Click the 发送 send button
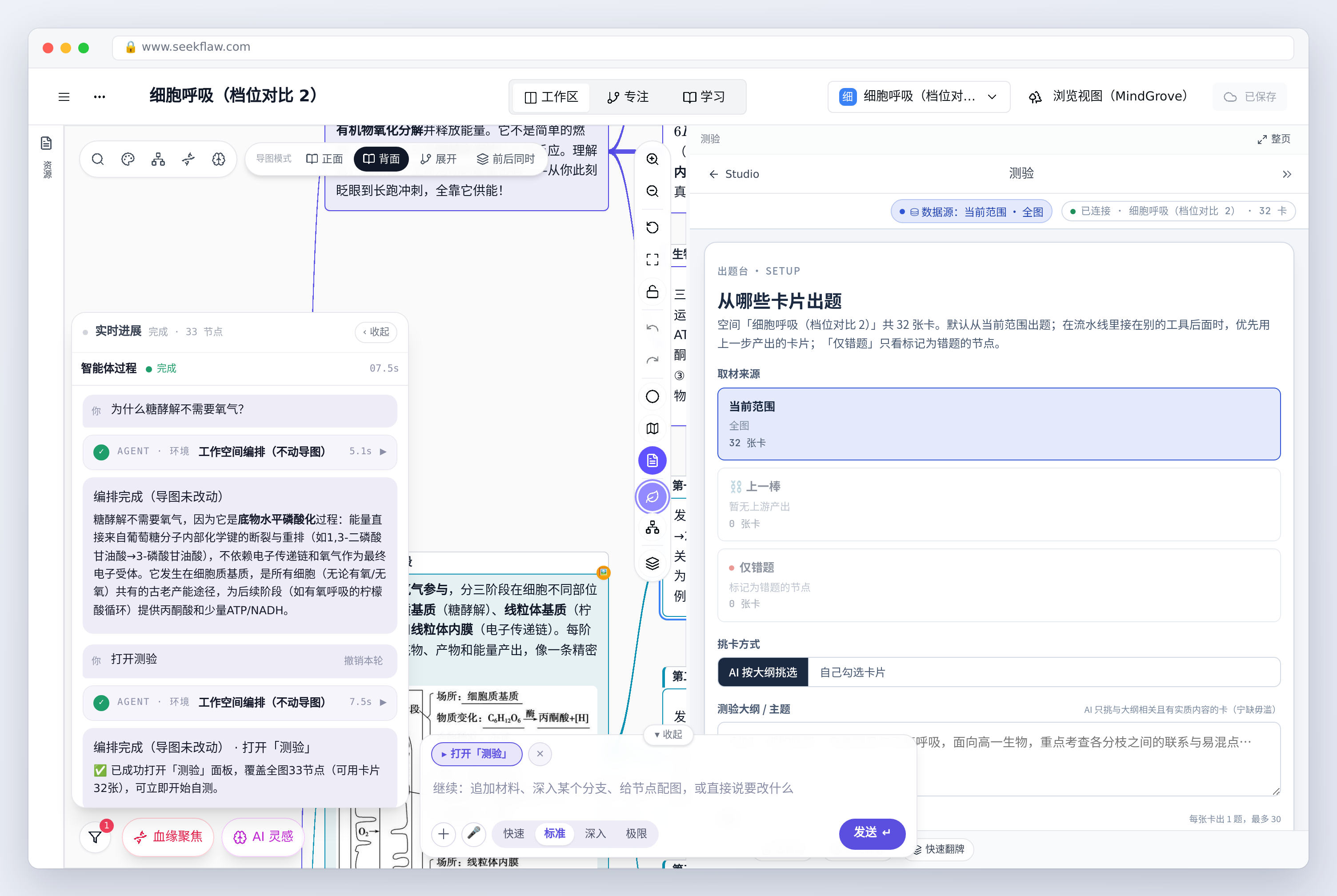This screenshot has height=896, width=1337. coord(872,833)
